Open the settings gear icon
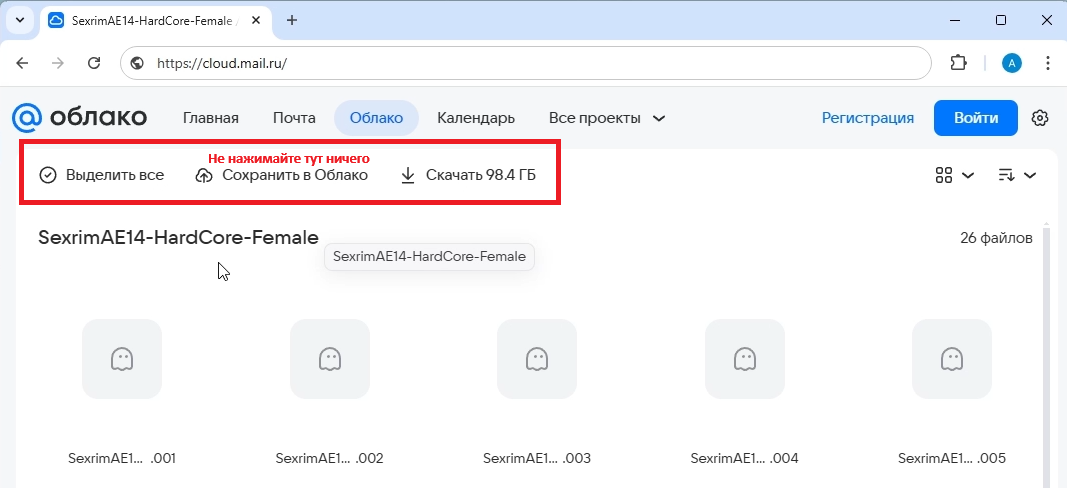1067x488 pixels. [1040, 118]
